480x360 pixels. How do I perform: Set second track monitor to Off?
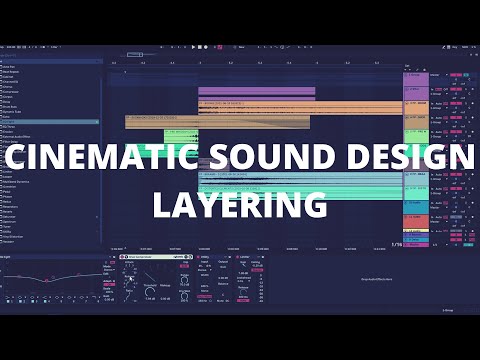point(446,89)
